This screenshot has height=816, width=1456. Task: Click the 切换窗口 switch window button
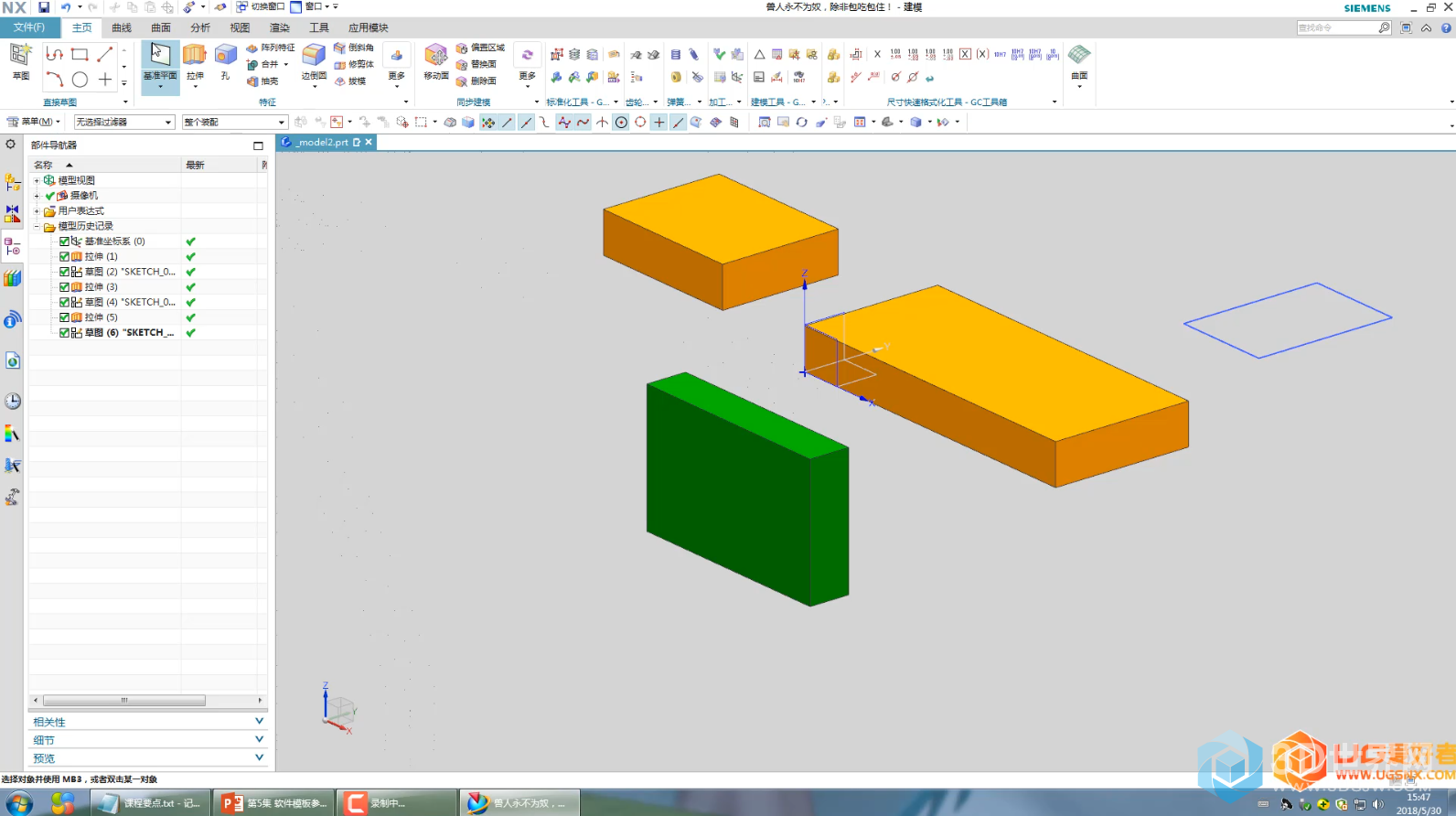(261, 6)
